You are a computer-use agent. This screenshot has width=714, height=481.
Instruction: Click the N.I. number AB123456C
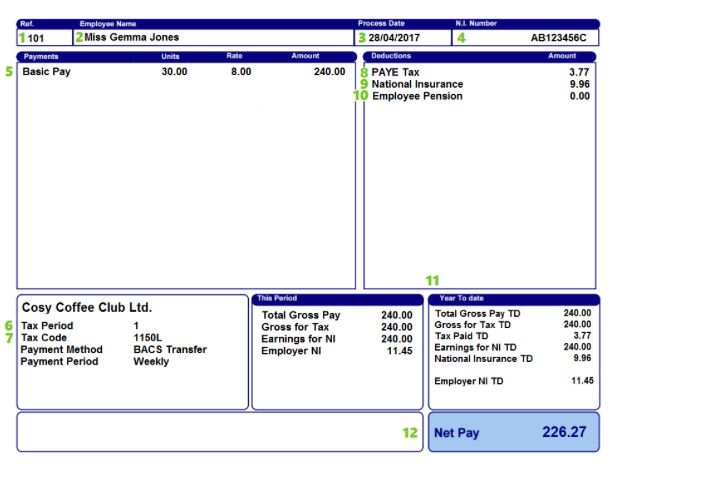tap(559, 38)
